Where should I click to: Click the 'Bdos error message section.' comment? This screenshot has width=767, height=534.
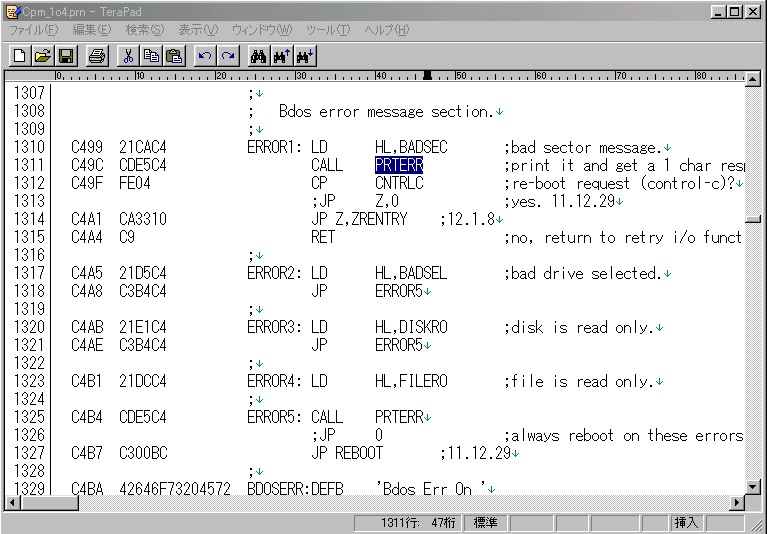pyautogui.click(x=385, y=111)
